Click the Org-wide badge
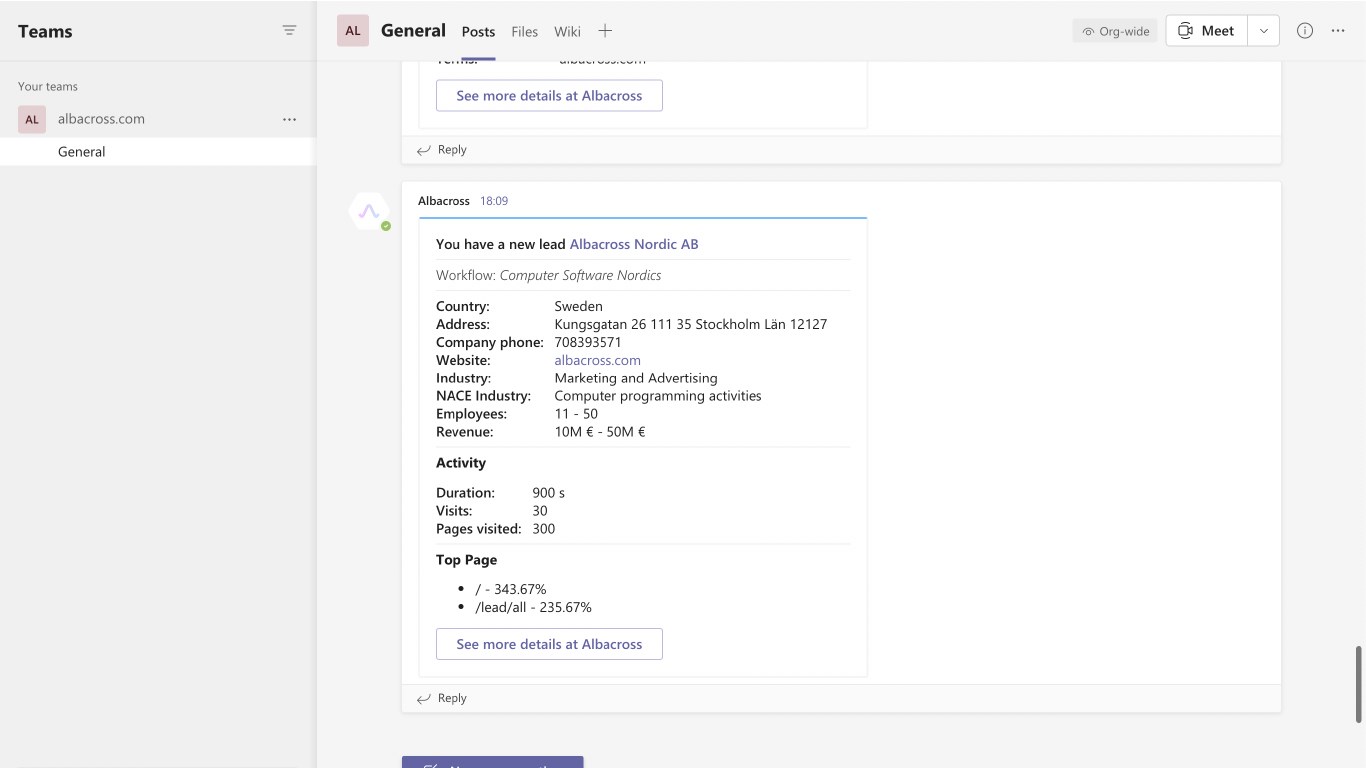Viewport: 1366px width, 768px height. tap(1115, 31)
